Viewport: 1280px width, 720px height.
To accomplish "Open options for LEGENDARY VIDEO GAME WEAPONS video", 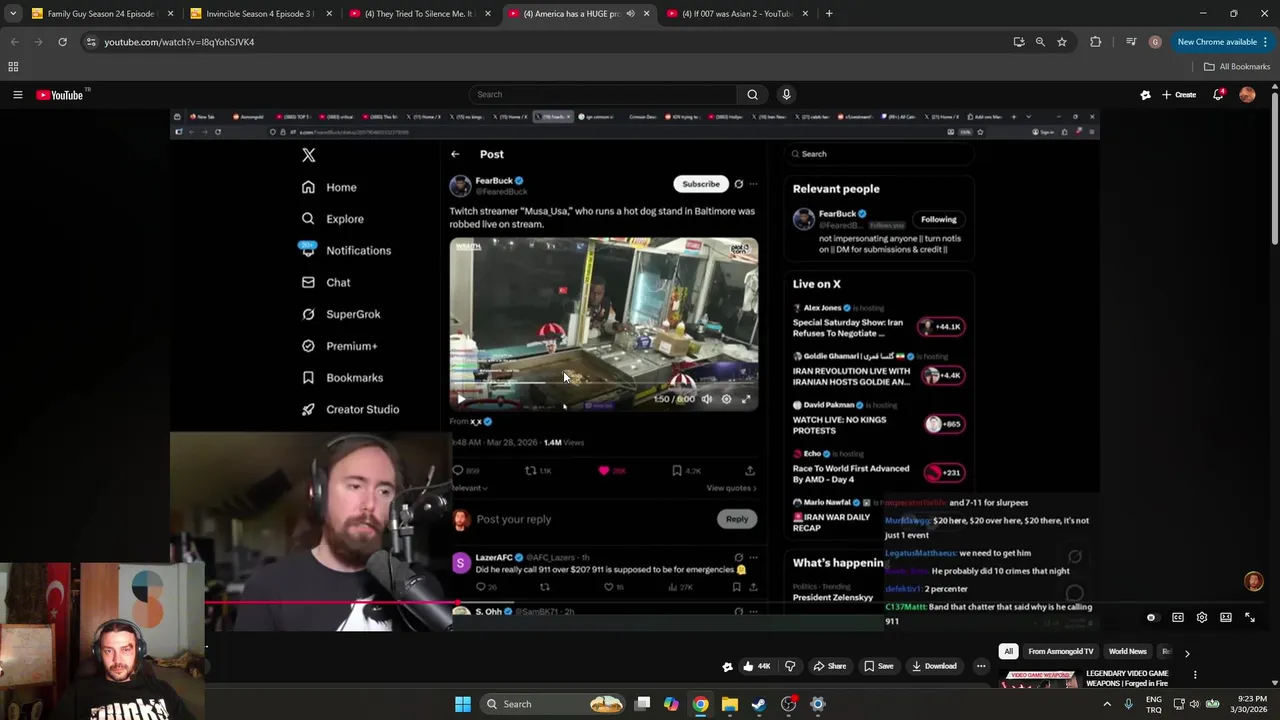I will pyautogui.click(x=1195, y=675).
